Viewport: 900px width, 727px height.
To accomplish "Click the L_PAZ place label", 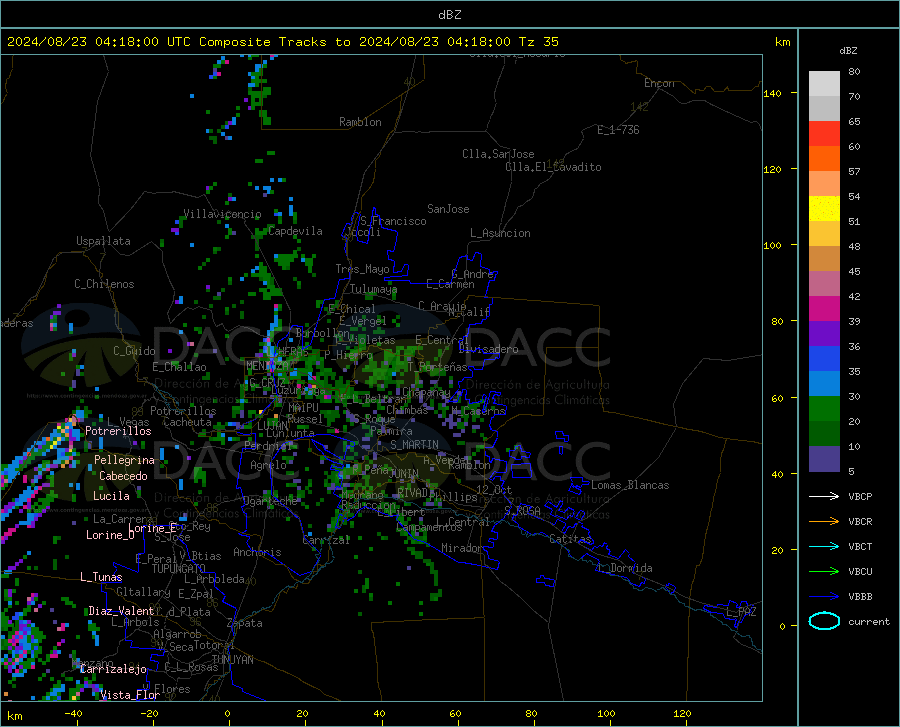I will point(741,612).
